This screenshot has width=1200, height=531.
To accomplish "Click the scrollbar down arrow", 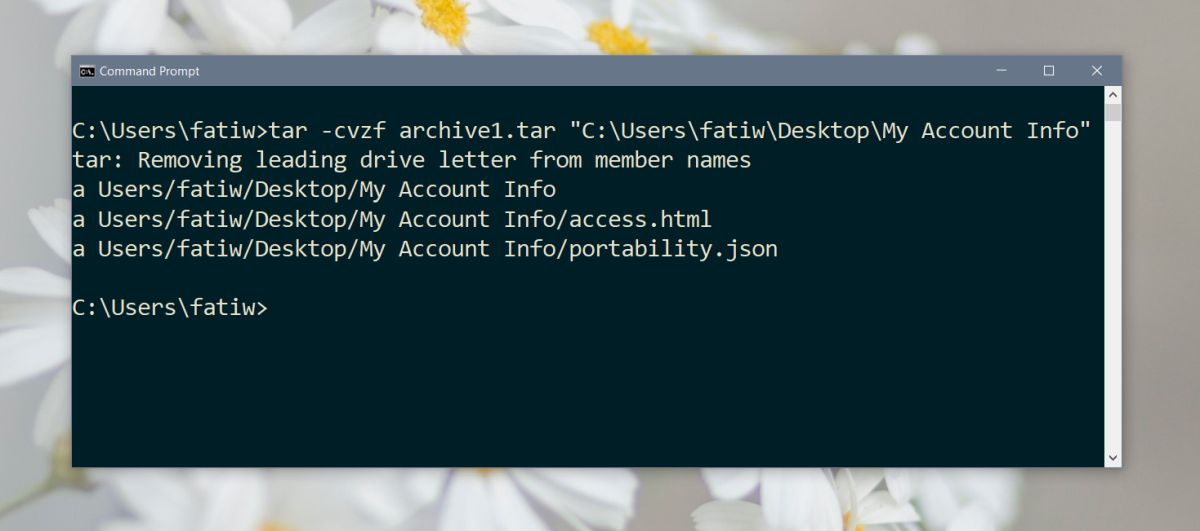I will (1113, 458).
